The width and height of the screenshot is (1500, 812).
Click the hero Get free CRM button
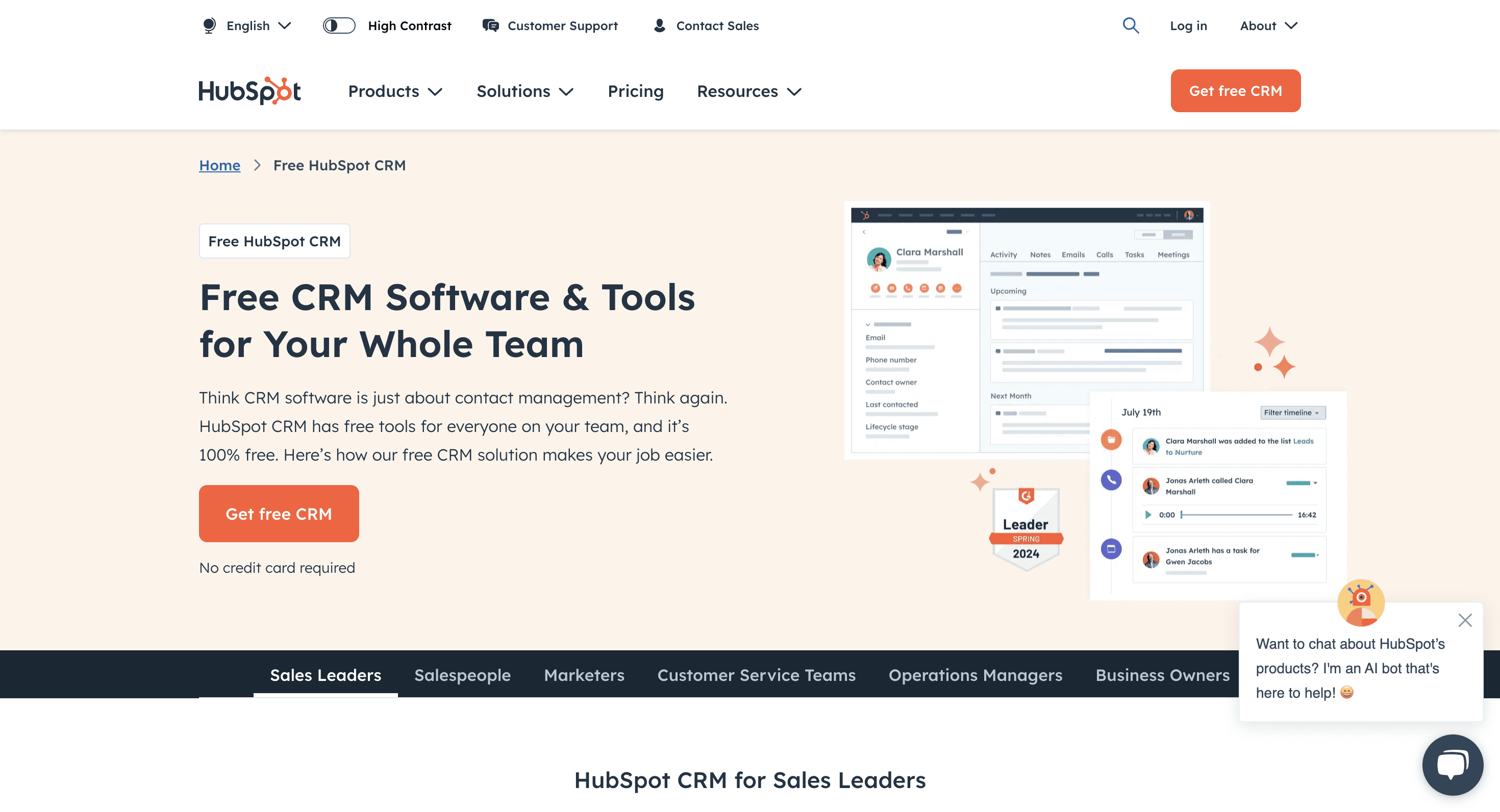click(279, 514)
